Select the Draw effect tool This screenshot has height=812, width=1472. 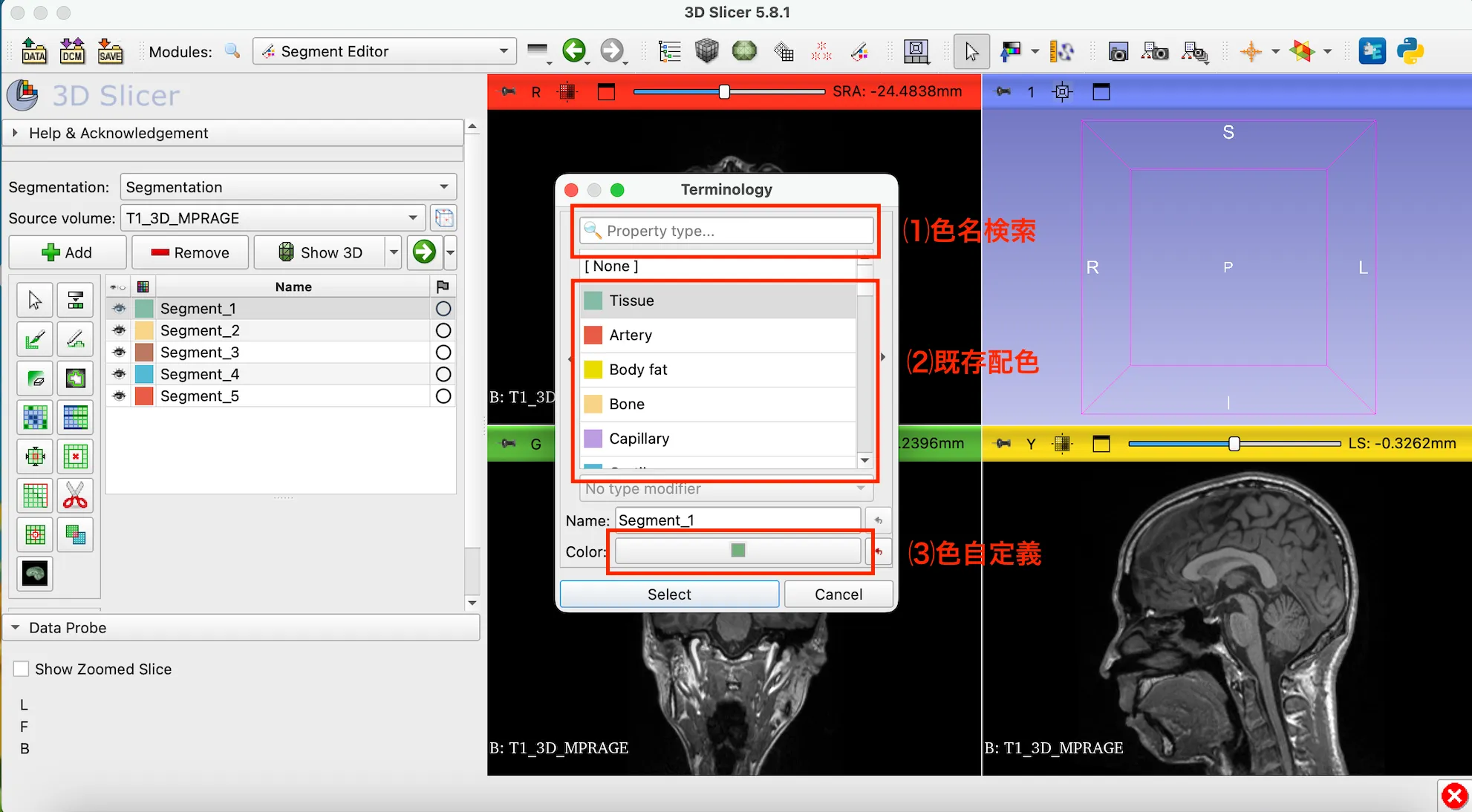[75, 339]
